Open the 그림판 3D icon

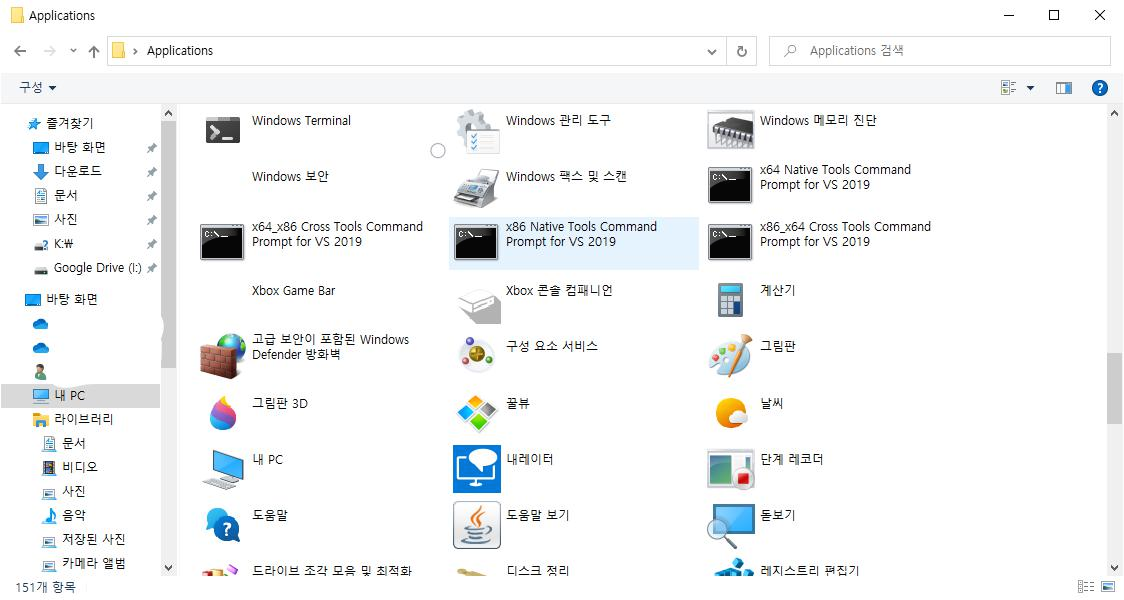223,413
